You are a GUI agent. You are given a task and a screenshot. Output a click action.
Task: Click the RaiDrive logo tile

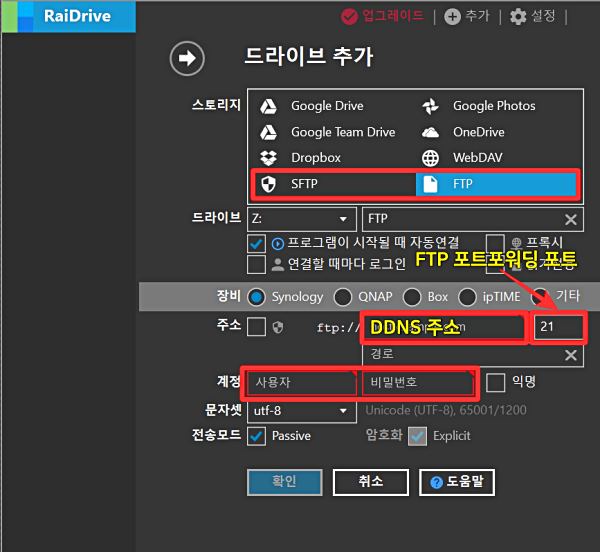pyautogui.click(x=69, y=16)
